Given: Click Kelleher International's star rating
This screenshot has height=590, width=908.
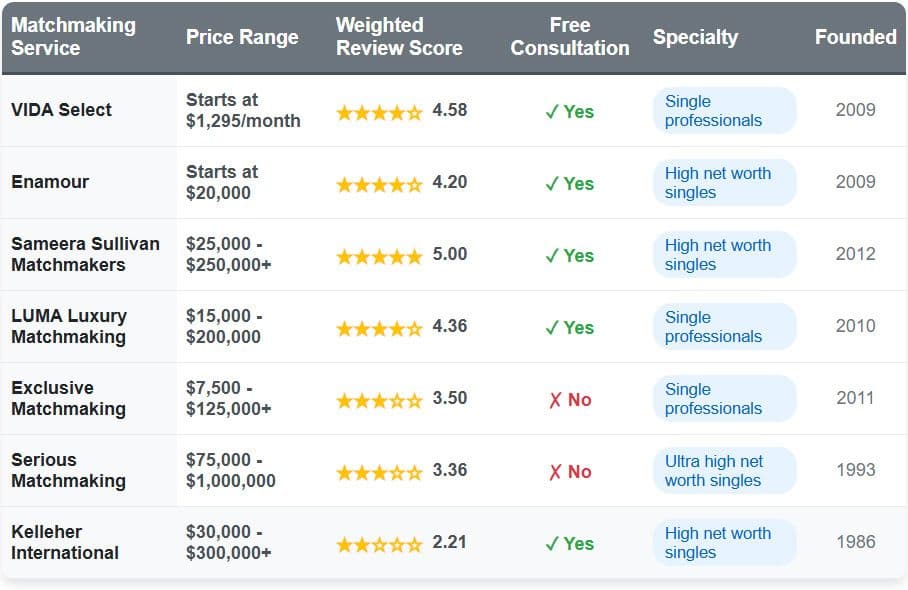Looking at the screenshot, I should [x=379, y=544].
